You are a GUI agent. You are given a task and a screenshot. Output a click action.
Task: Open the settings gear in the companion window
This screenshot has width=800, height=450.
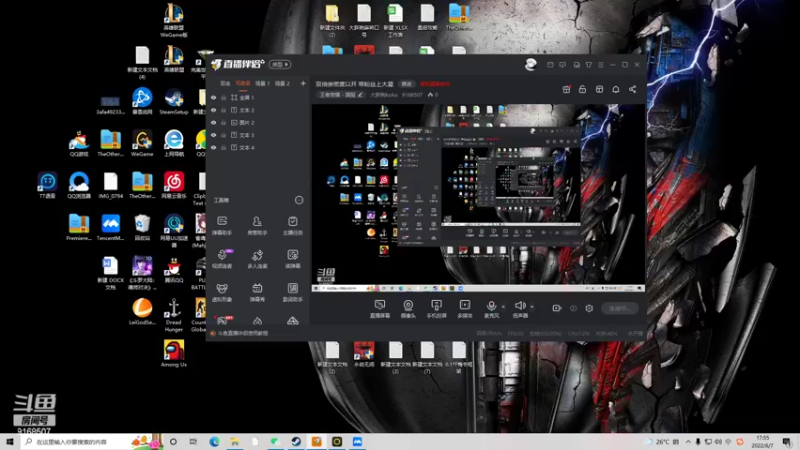[x=589, y=308]
